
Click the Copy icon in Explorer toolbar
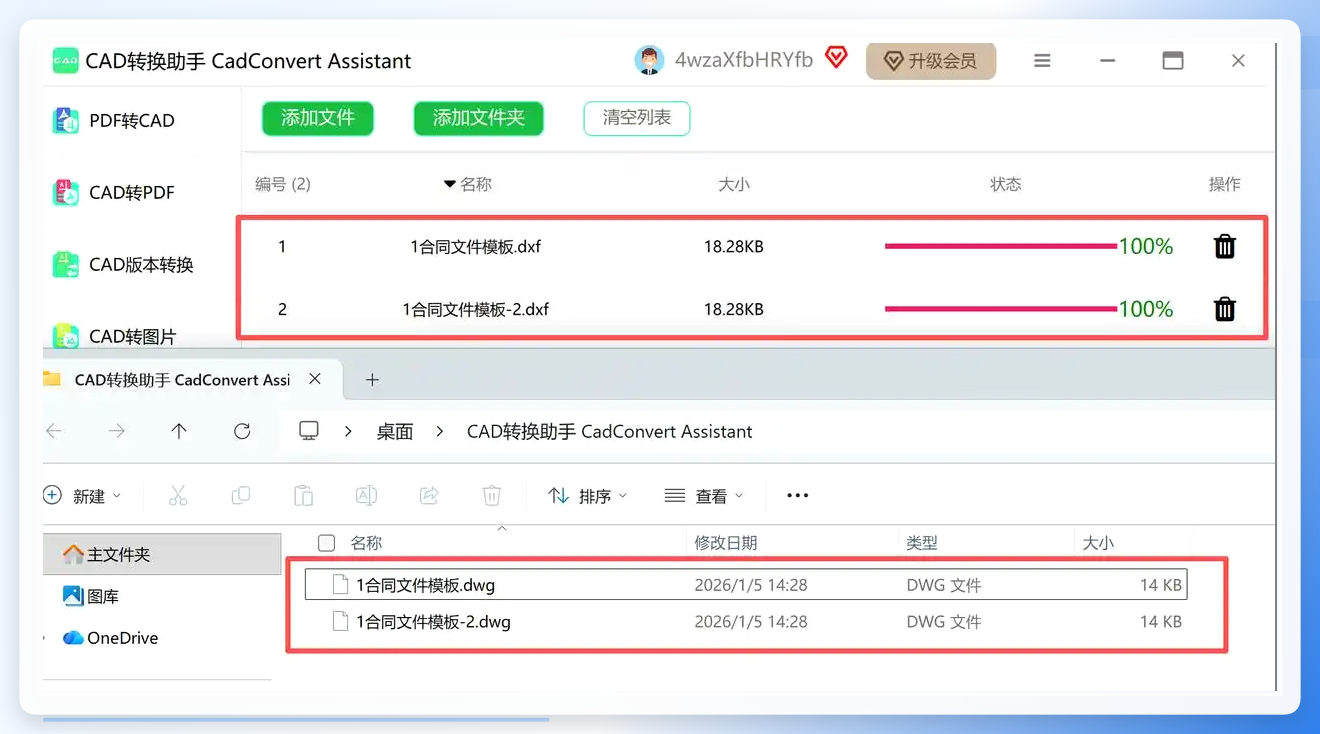coord(241,495)
